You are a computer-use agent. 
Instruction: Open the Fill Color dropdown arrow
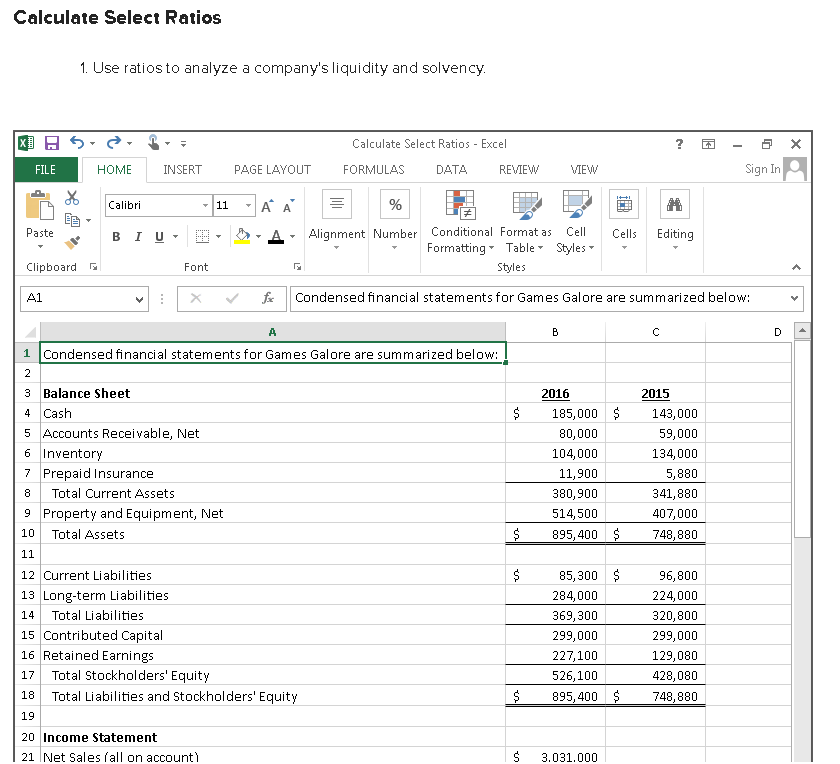click(258, 237)
